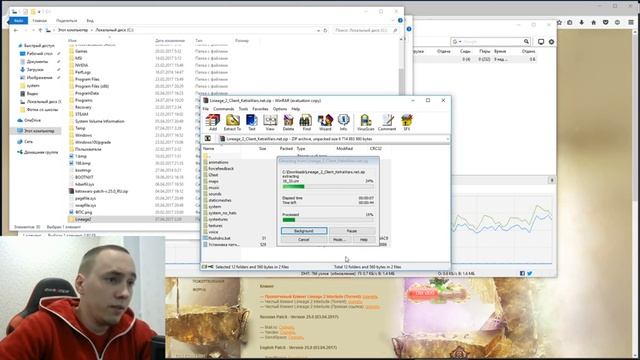The width and height of the screenshot is (640, 360).
Task: Click the Name column header in WinRAR
Action: point(209,149)
